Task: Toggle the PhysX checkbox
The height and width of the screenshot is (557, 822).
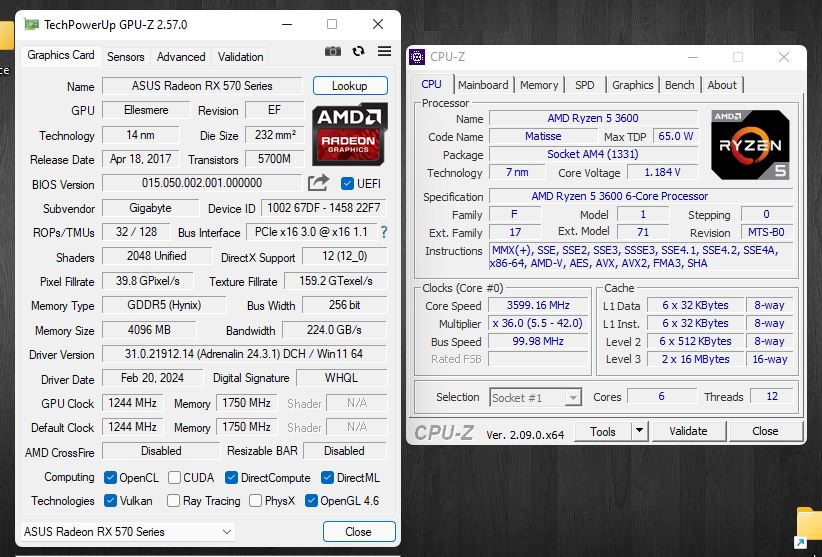Action: tap(255, 500)
